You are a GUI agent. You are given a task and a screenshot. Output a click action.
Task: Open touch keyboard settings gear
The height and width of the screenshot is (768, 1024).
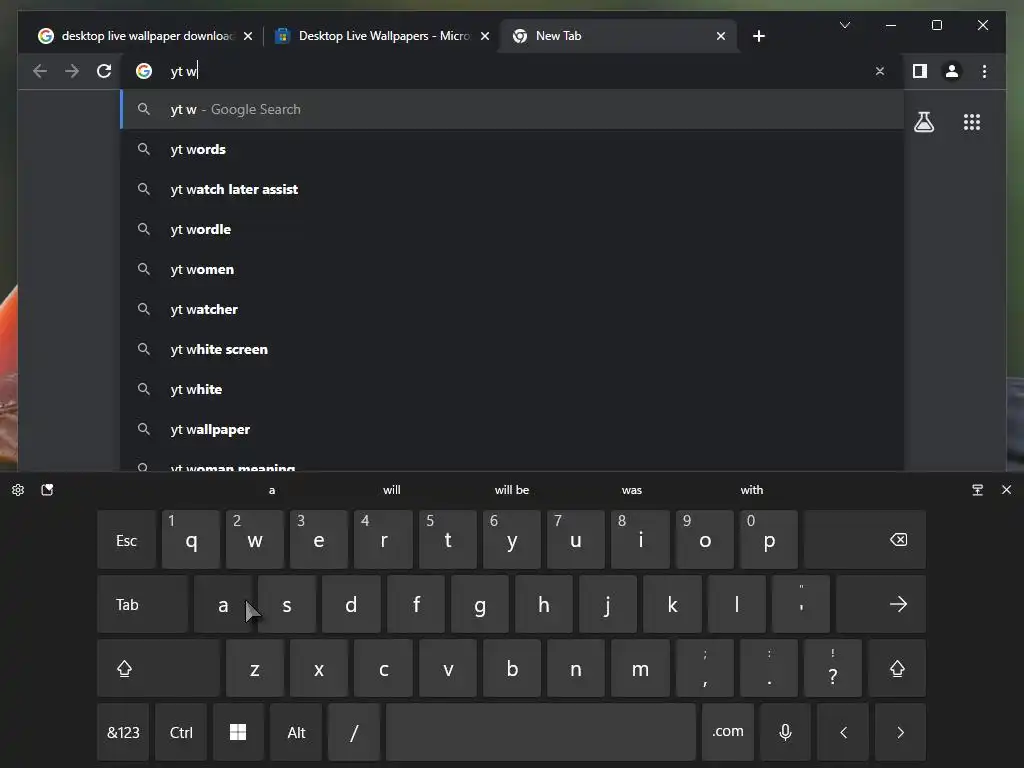point(18,490)
